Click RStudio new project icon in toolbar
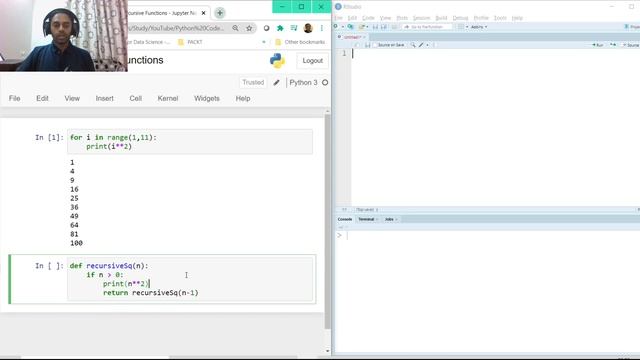 click(351, 27)
